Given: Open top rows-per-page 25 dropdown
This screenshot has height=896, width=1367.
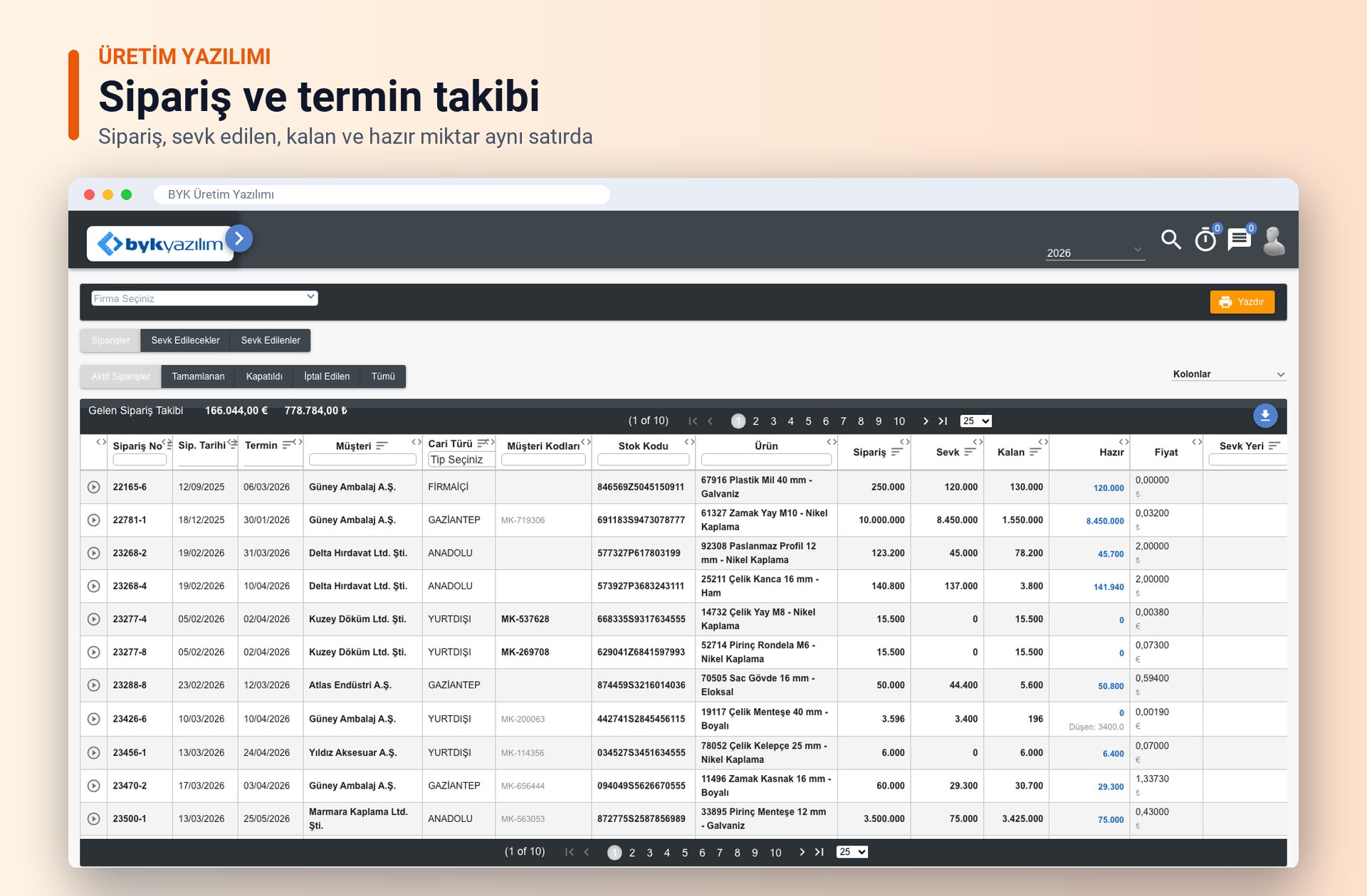Looking at the screenshot, I should [975, 421].
